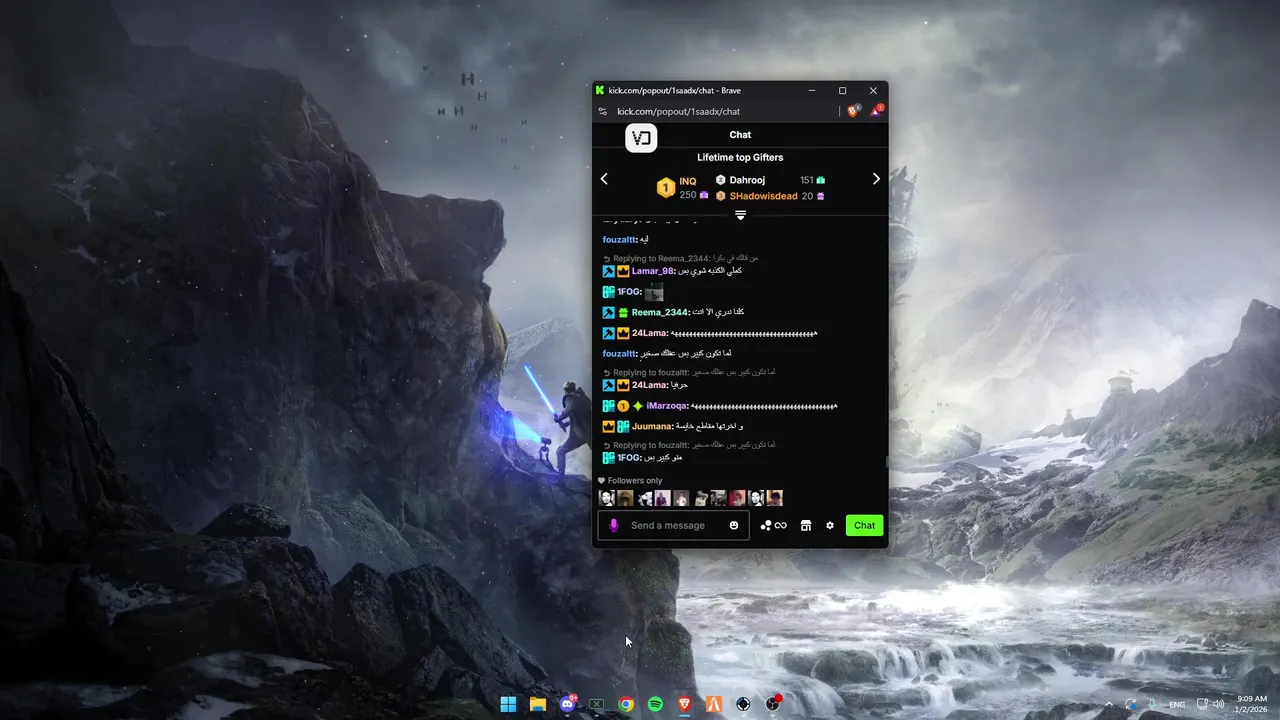Screen dimensions: 1280x720
Task: Open the volume tray icon
Action: (1219, 704)
